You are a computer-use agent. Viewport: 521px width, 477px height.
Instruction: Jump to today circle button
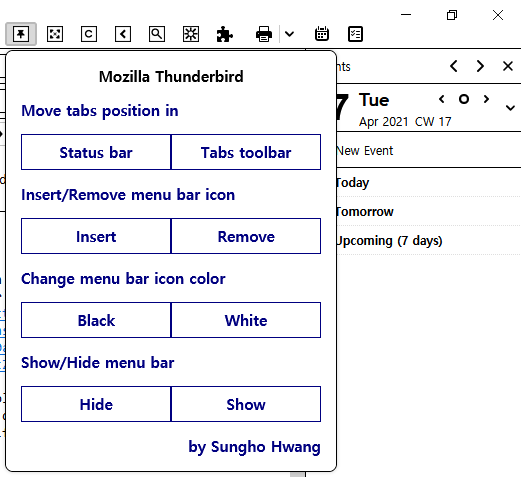coord(464,99)
